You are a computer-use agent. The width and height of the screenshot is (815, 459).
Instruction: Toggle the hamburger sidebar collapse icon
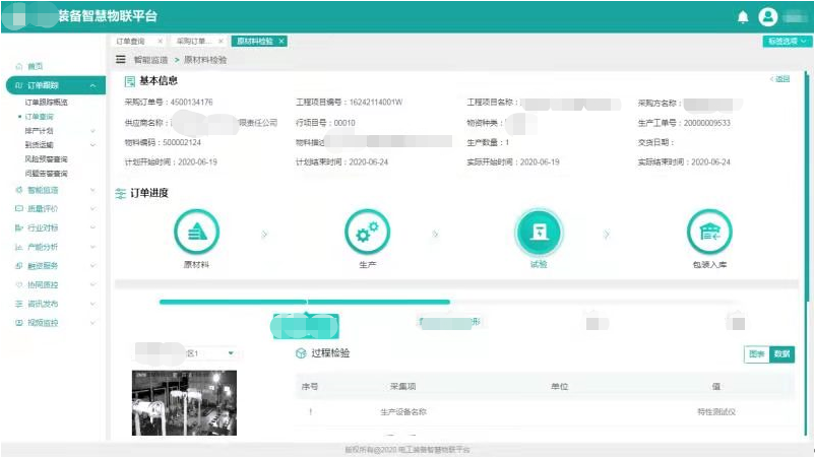(x=122, y=60)
